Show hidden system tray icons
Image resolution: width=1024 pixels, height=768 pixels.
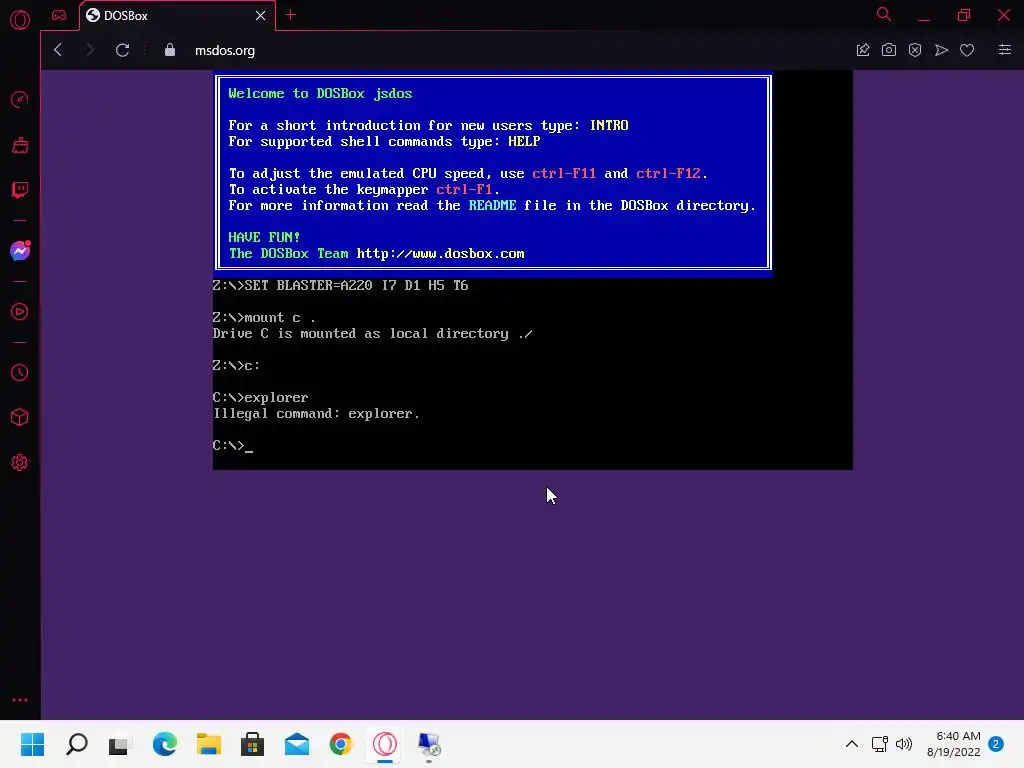852,744
